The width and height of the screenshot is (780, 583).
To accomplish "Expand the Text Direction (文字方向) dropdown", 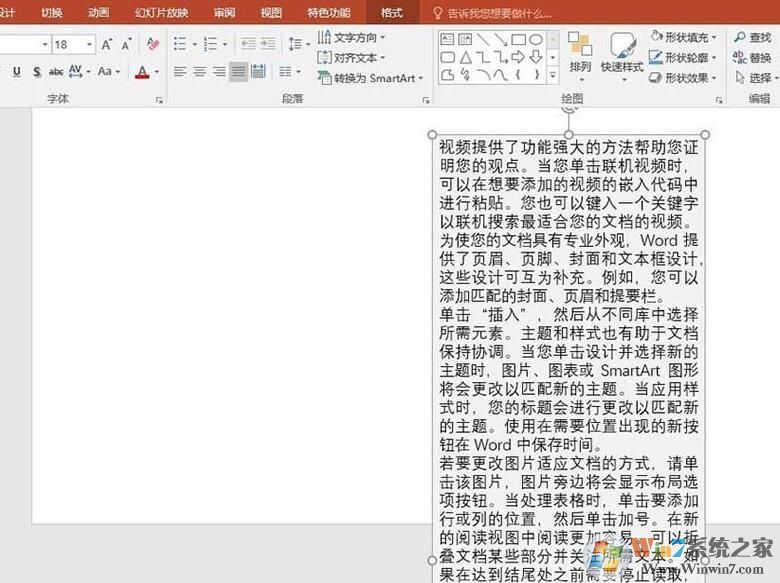I will [x=382, y=37].
